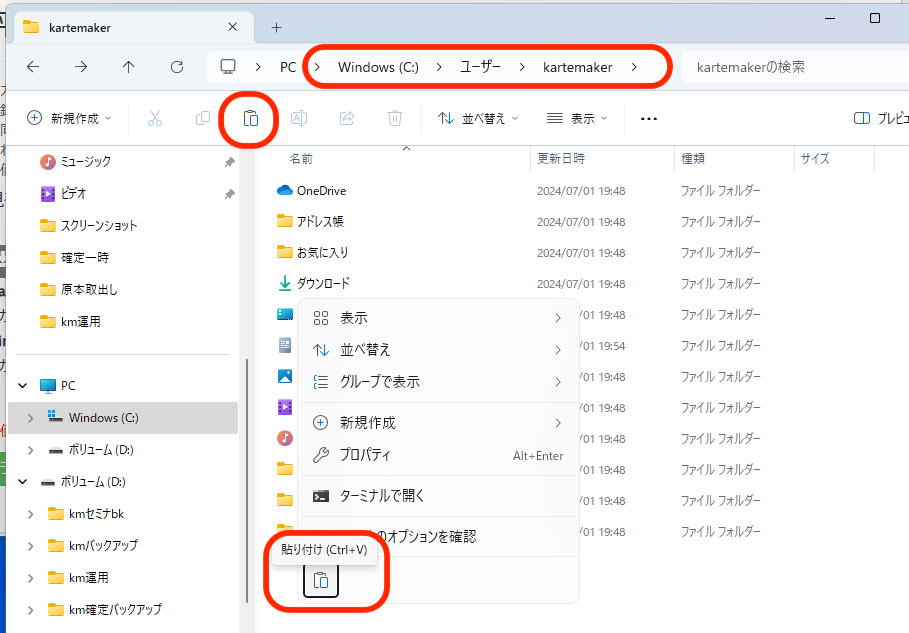This screenshot has width=909, height=633.
Task: Open the 新規作成 dropdown in toolbar
Action: coord(69,118)
